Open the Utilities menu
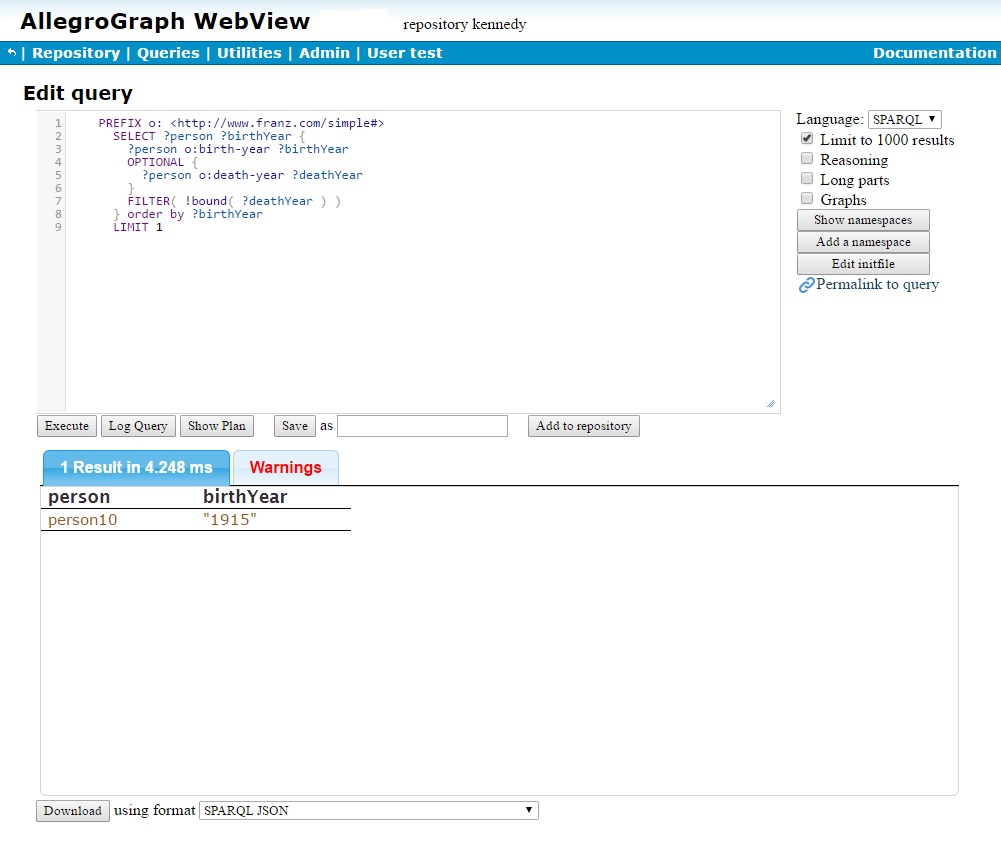The width and height of the screenshot is (1001, 844). [249, 53]
